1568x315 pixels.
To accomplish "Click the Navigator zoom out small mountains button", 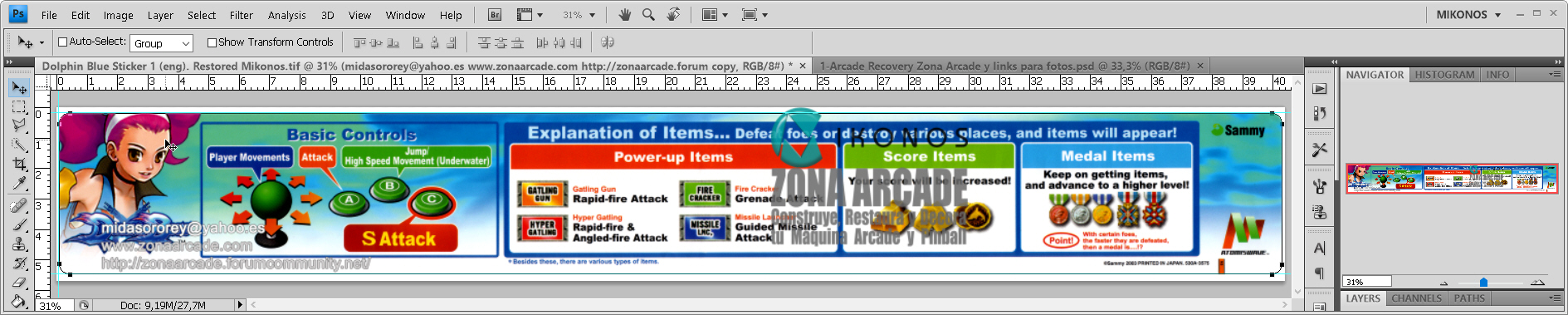I will click(1443, 283).
